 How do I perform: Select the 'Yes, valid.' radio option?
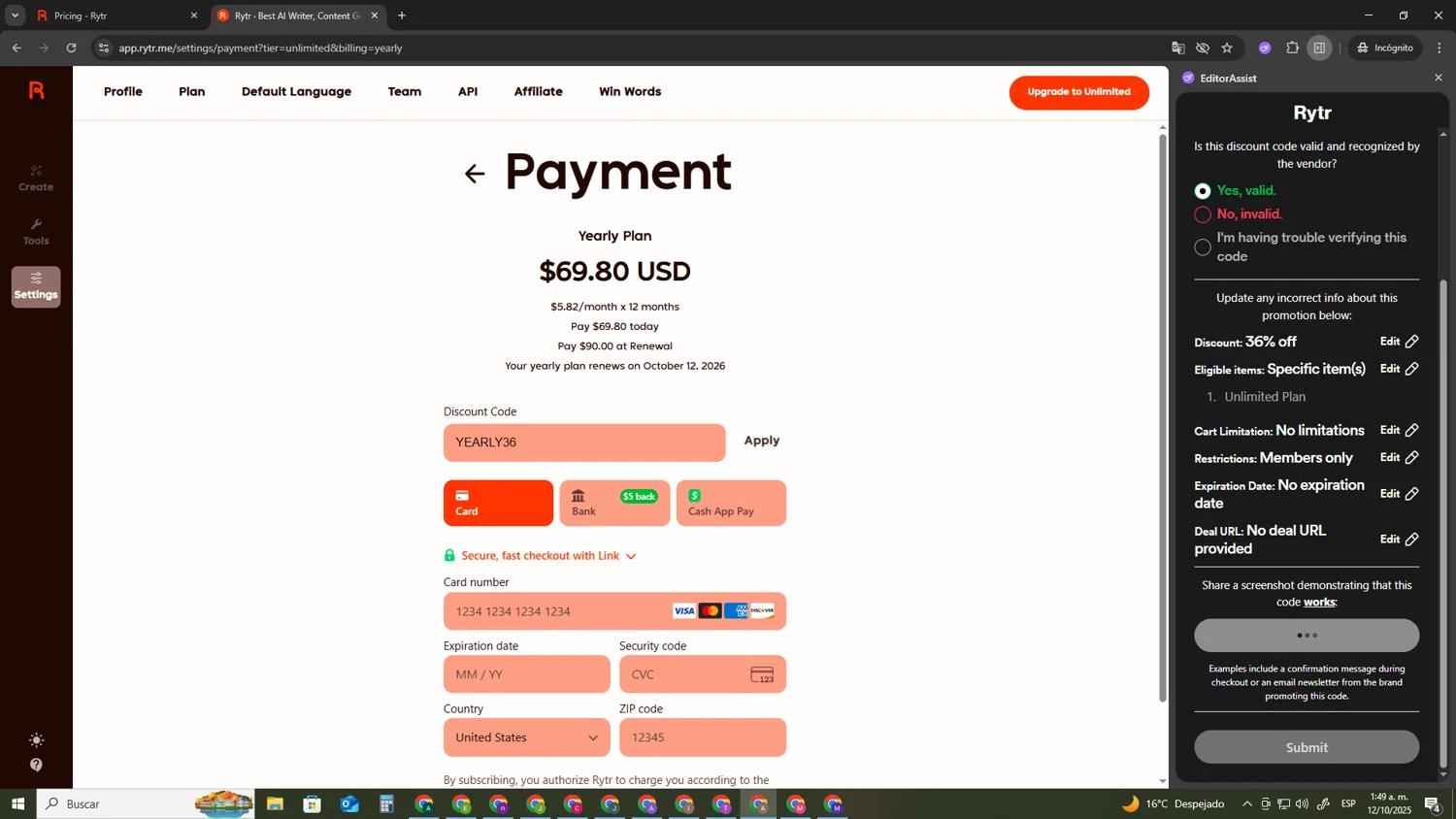coord(1203,191)
